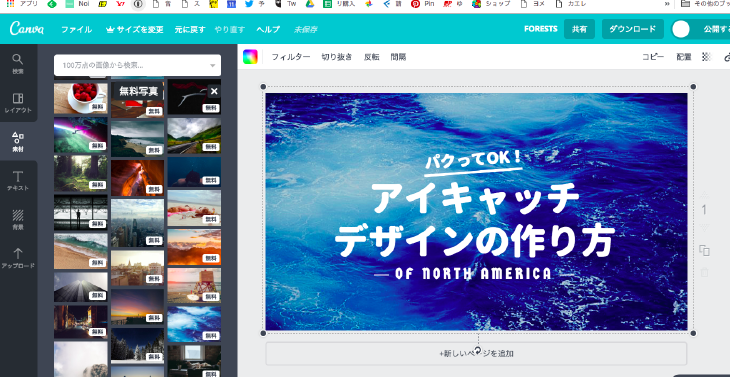Open the フィルター filter options
730x377 pixels.
click(x=291, y=57)
